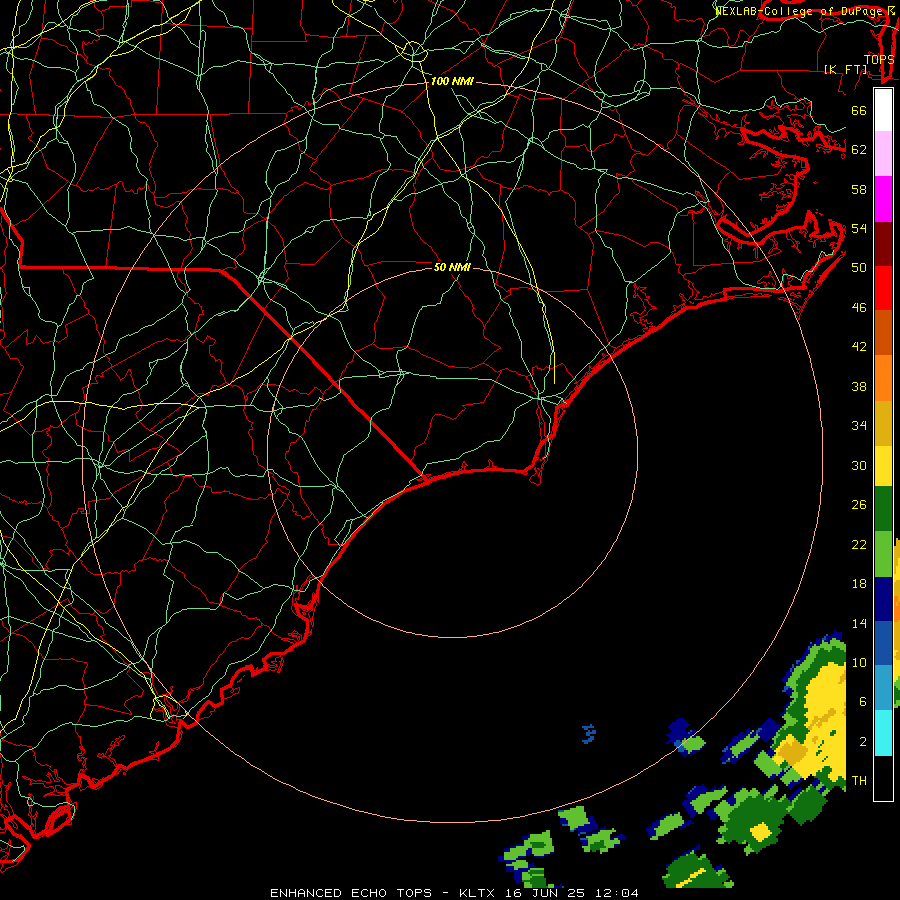
Task: Click the 12:04 timestamp
Action: 617,893
